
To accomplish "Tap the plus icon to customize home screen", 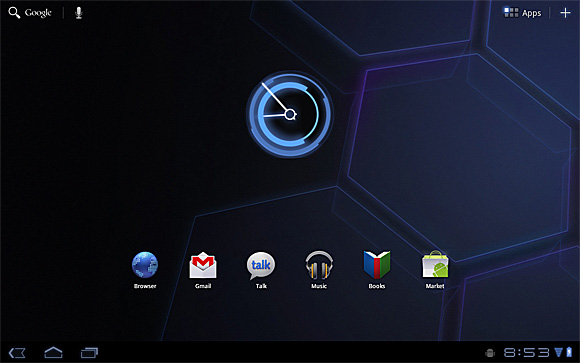I will coord(565,13).
